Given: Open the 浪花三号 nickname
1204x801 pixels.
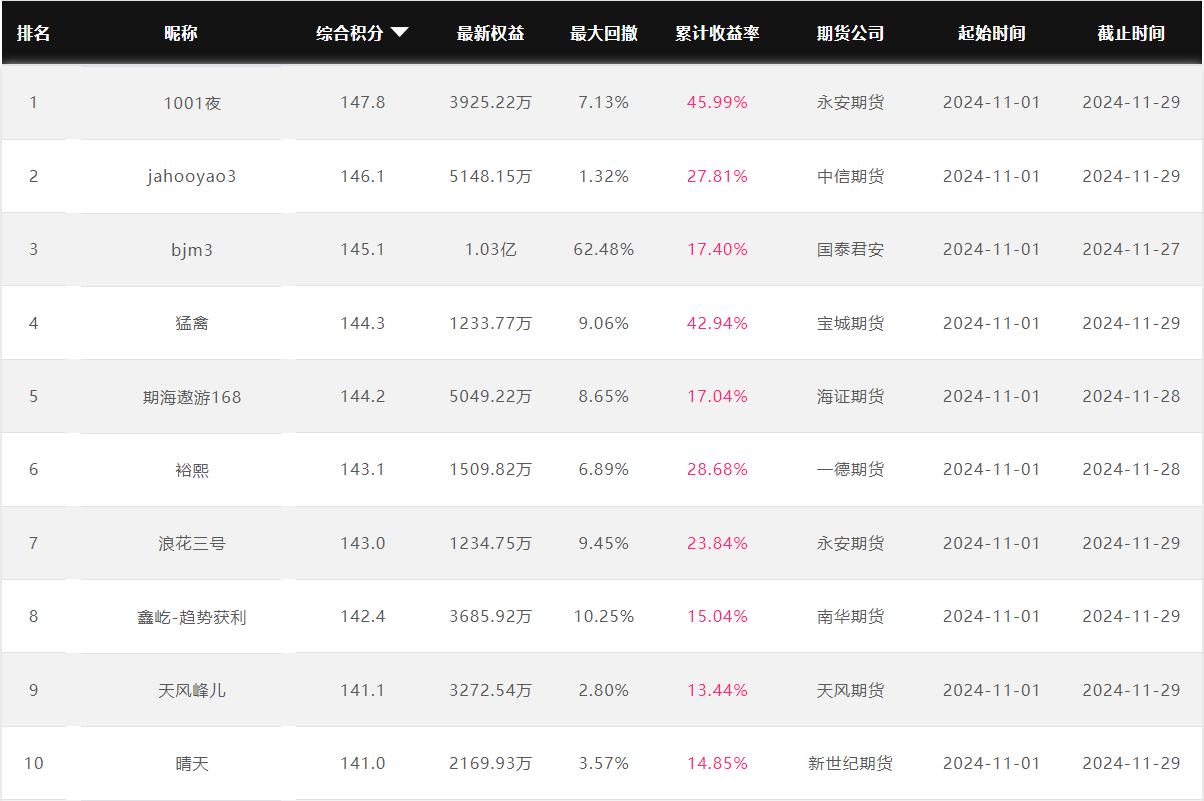Looking at the screenshot, I should click(x=192, y=544).
